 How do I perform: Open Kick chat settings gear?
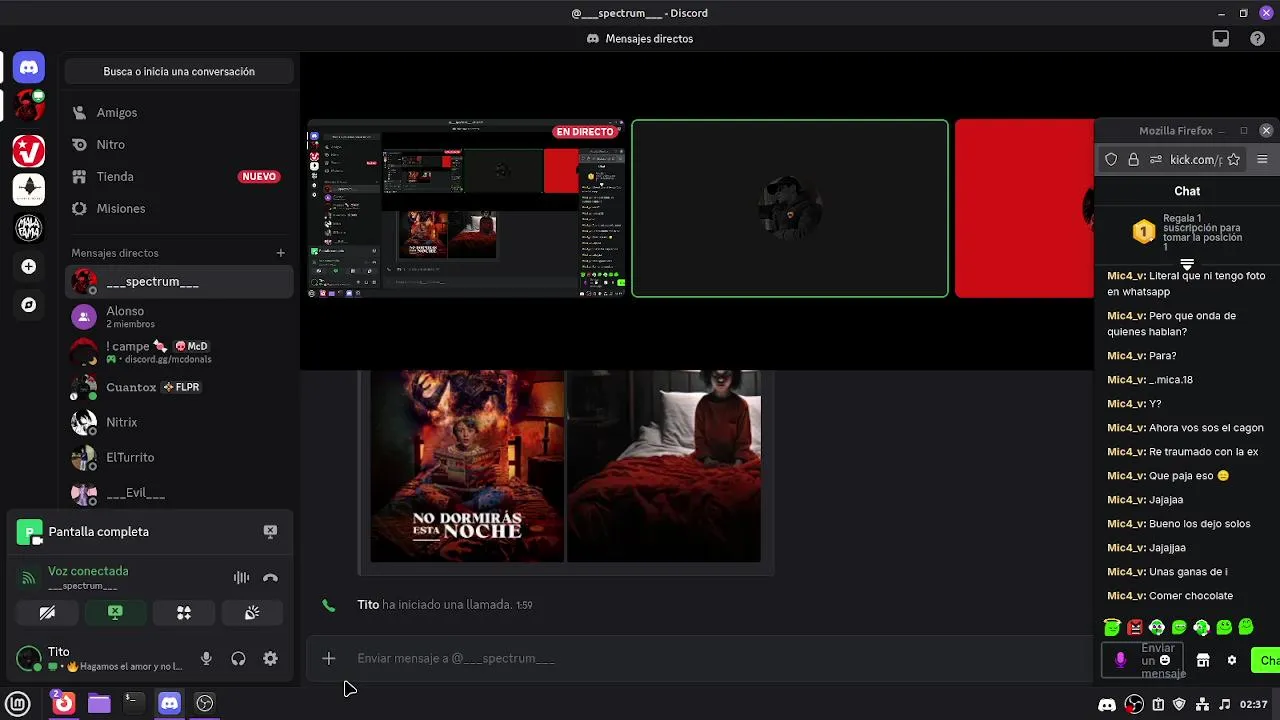pyautogui.click(x=1232, y=661)
